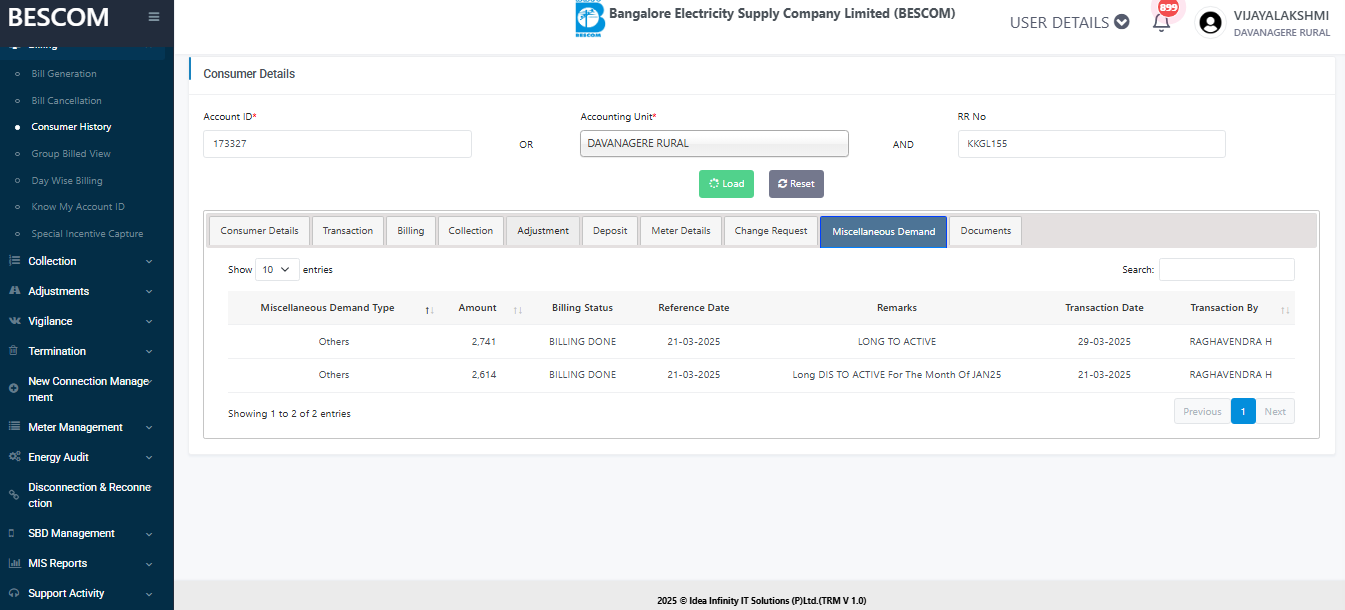Click the RR No input field
Viewport: 1345px width, 610px height.
[x=1091, y=144]
